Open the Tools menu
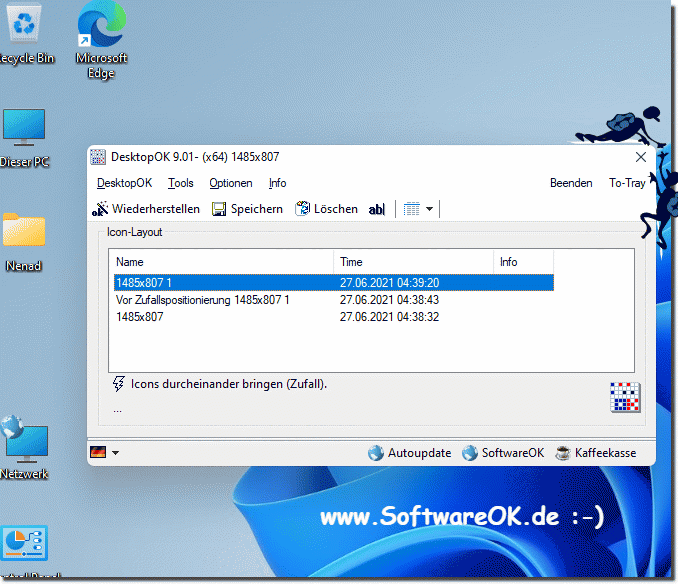 click(181, 183)
